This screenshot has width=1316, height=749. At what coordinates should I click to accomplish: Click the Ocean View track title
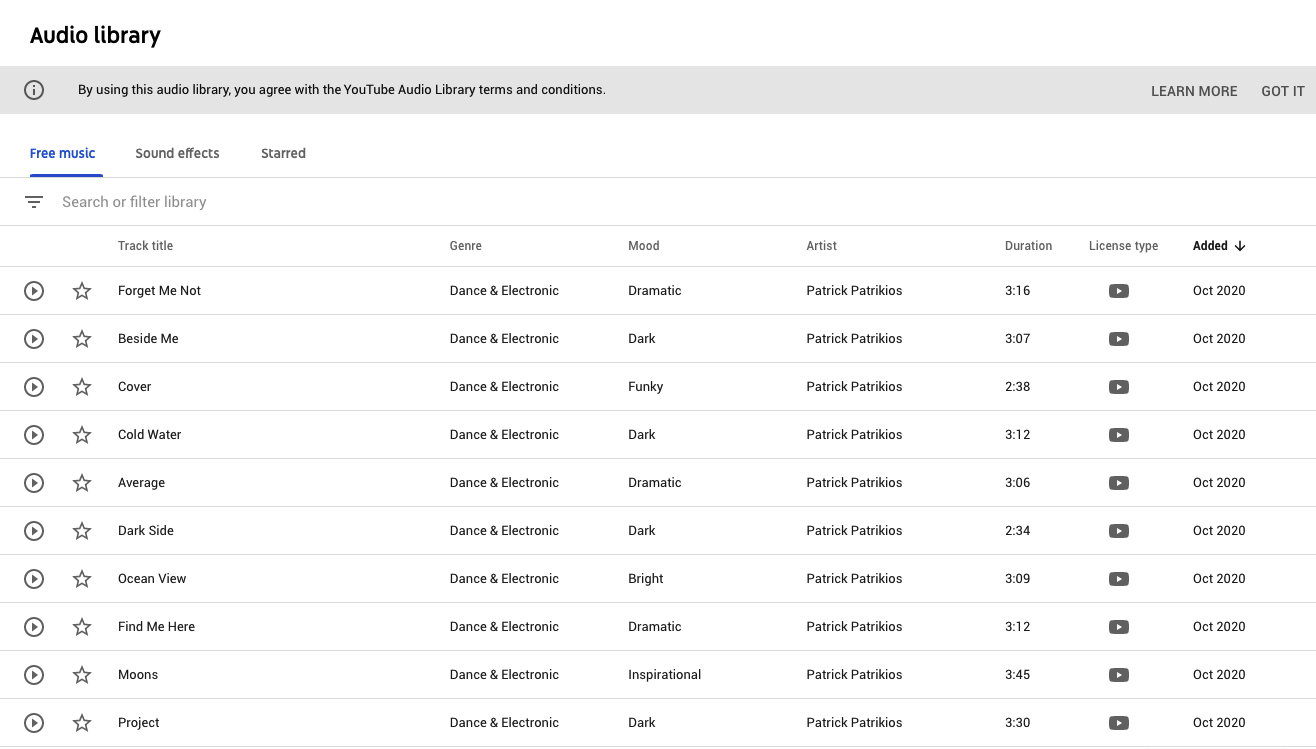tap(152, 579)
